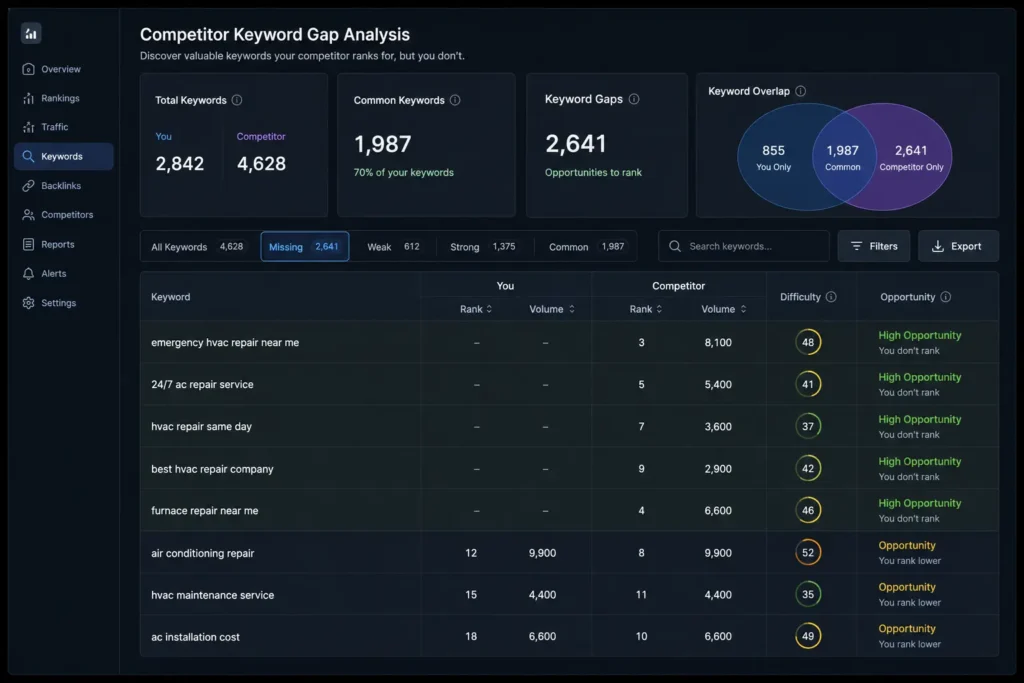Select keyword best hvac repair company
The width and height of the screenshot is (1024, 683).
coord(212,469)
